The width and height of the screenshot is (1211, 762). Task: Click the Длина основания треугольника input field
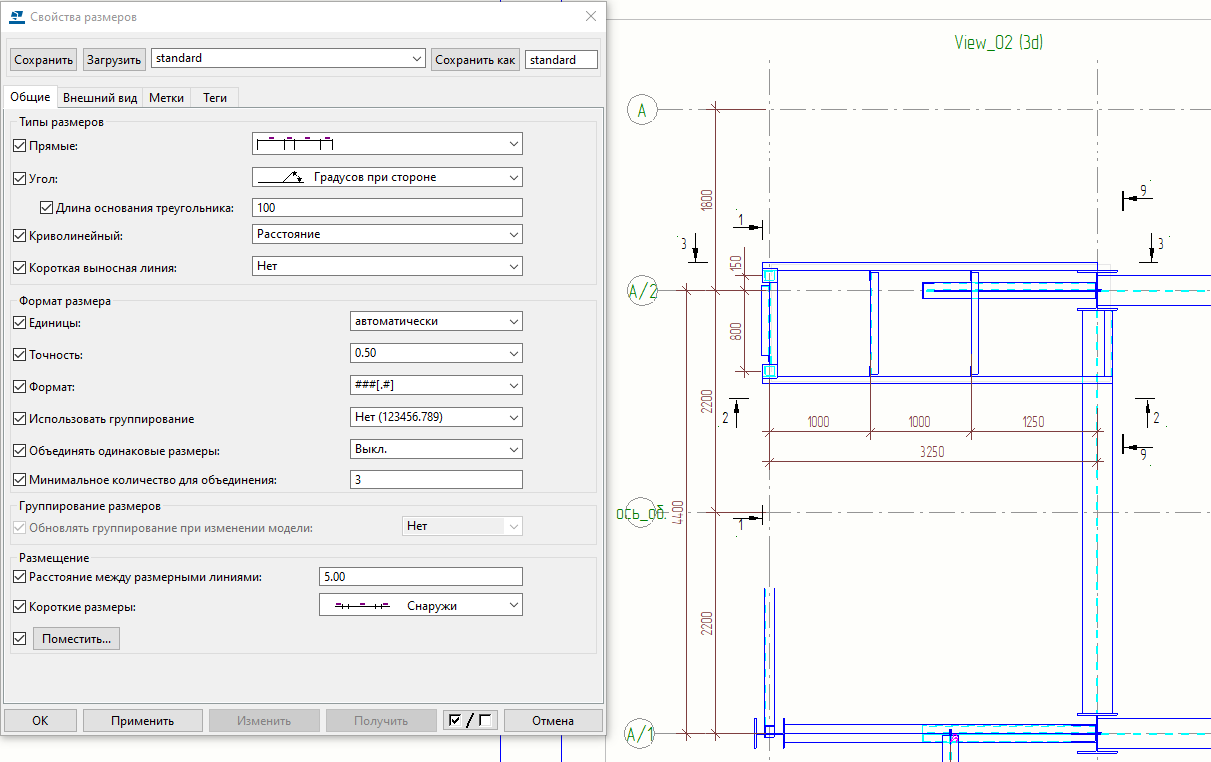click(387, 208)
